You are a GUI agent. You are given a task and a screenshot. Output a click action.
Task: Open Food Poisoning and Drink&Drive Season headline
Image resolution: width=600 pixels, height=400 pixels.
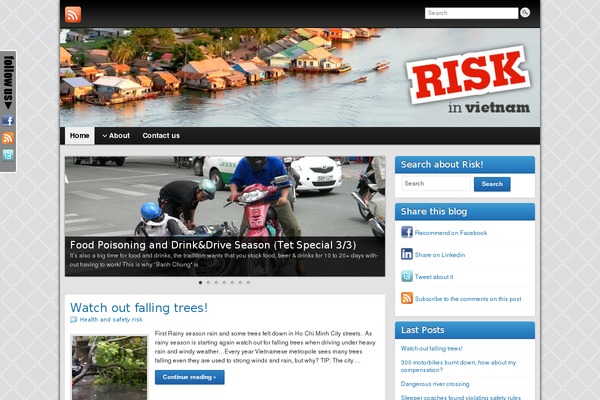(x=213, y=245)
